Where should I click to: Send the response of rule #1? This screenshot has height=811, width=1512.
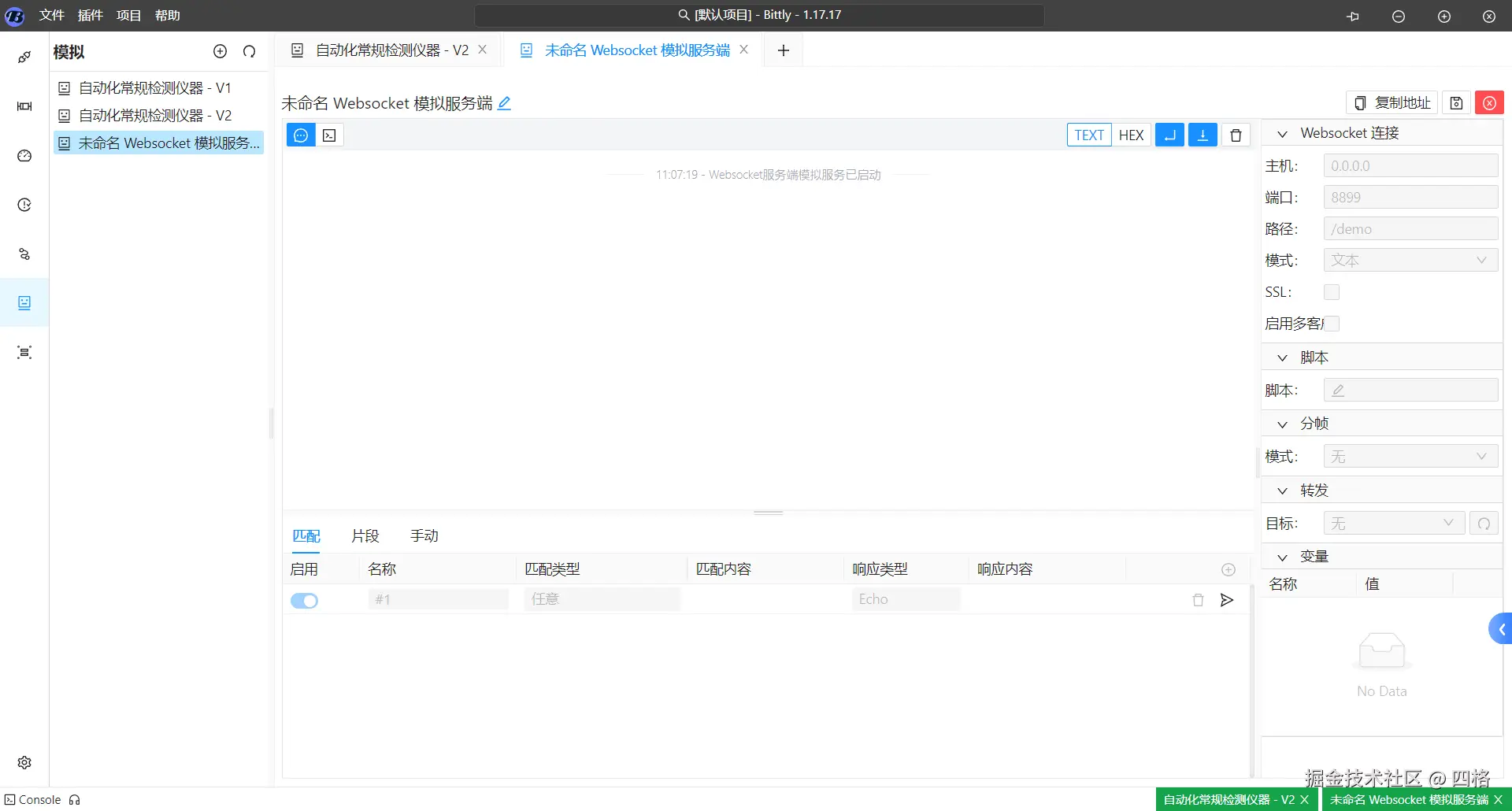pyautogui.click(x=1227, y=600)
